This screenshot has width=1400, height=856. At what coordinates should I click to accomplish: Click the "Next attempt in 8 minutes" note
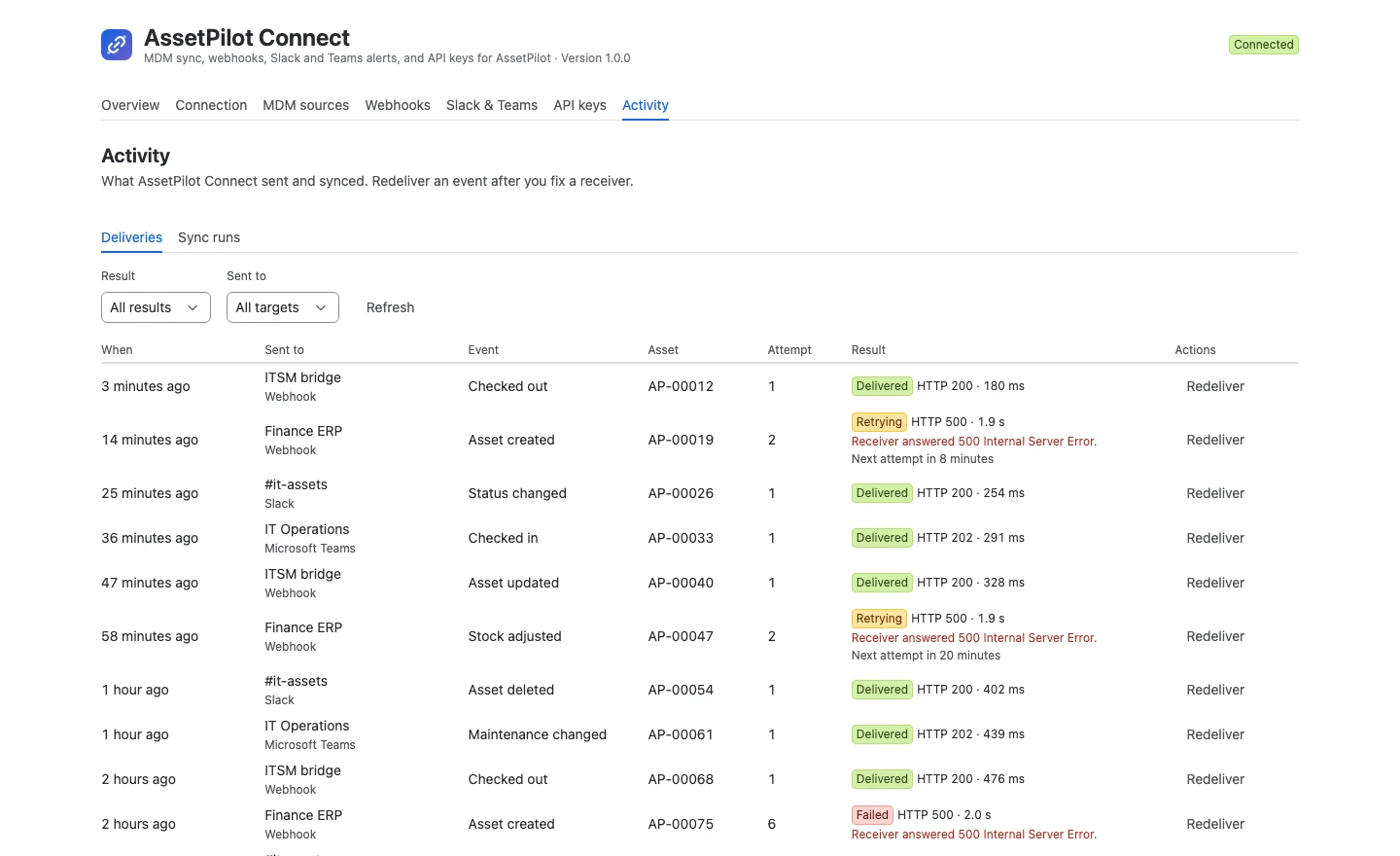(x=923, y=459)
